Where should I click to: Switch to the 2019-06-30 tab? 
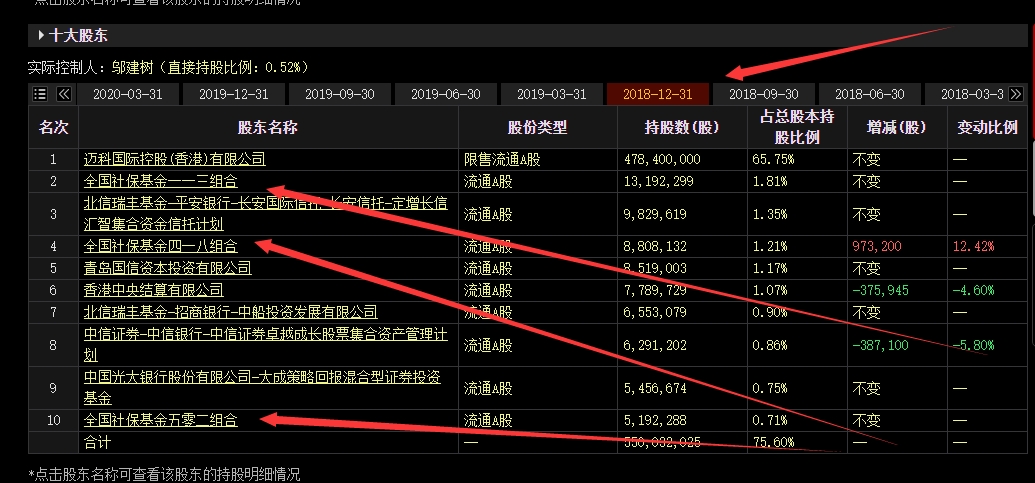(446, 94)
